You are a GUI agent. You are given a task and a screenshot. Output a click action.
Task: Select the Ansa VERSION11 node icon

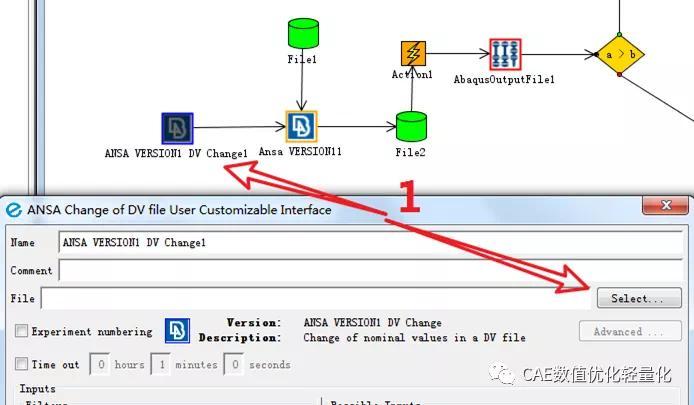(301, 127)
